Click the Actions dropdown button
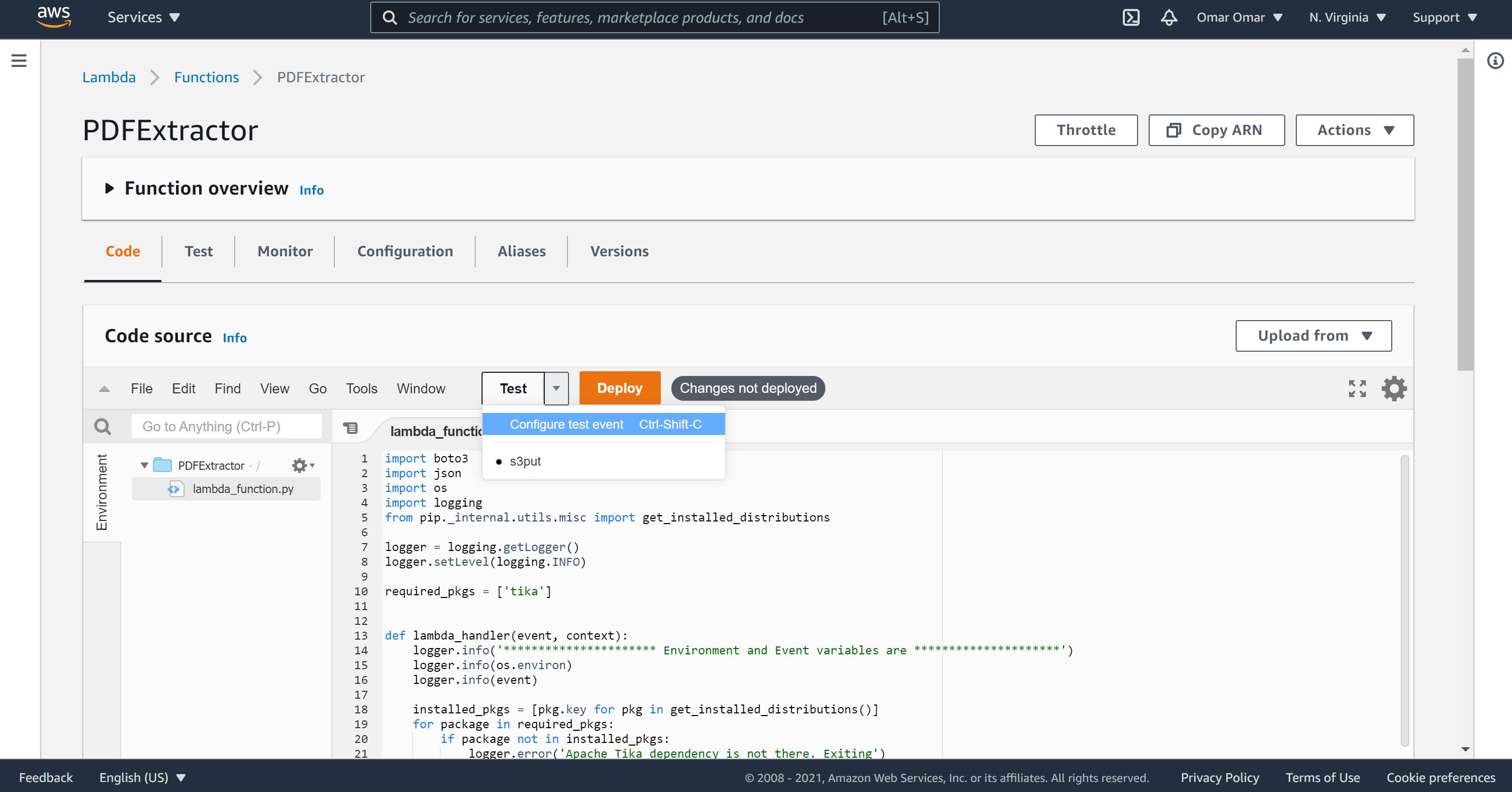Screen dimensions: 1512x792 [1355, 130]
